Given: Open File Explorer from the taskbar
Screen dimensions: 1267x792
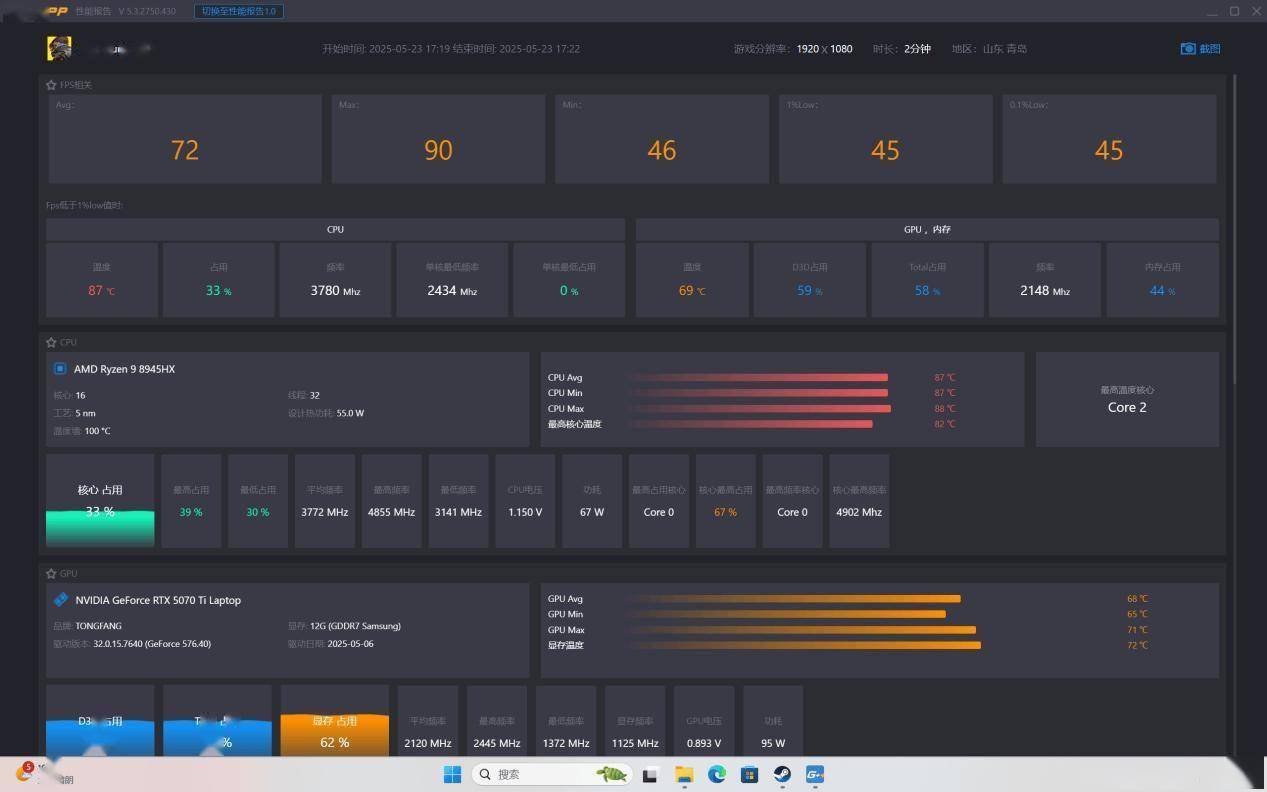Looking at the screenshot, I should click(x=684, y=774).
